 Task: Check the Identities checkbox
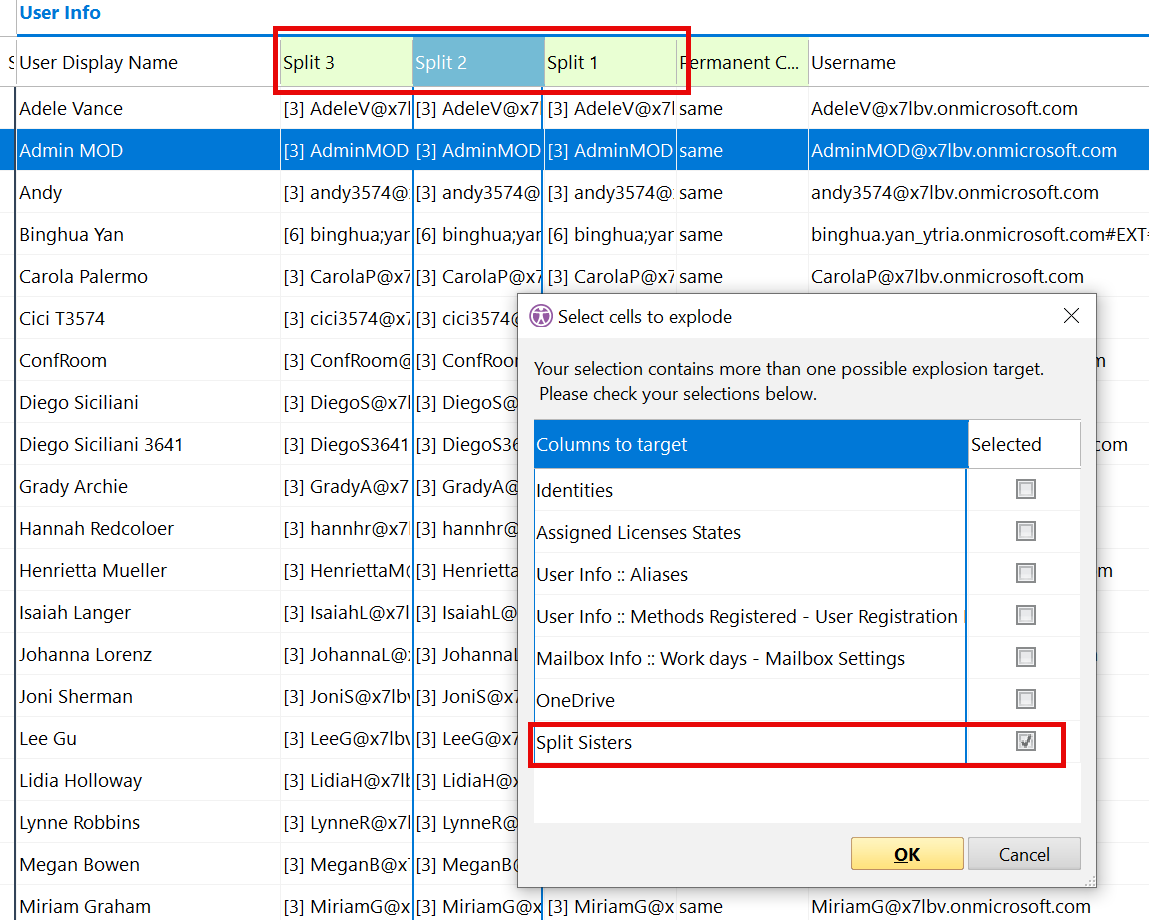1025,489
